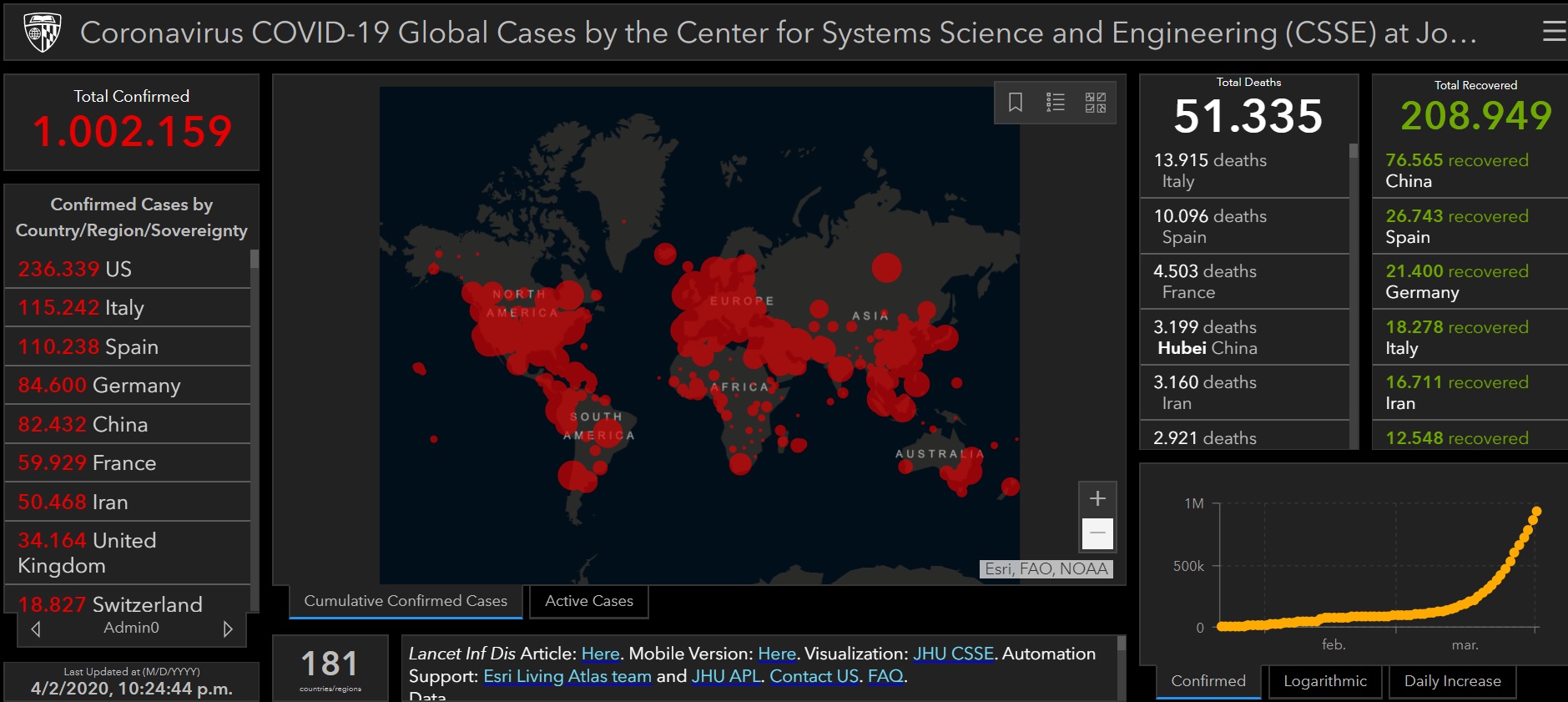Screen dimensions: 1568x702
Task: Show the map legend list icon
Action: (x=1056, y=103)
